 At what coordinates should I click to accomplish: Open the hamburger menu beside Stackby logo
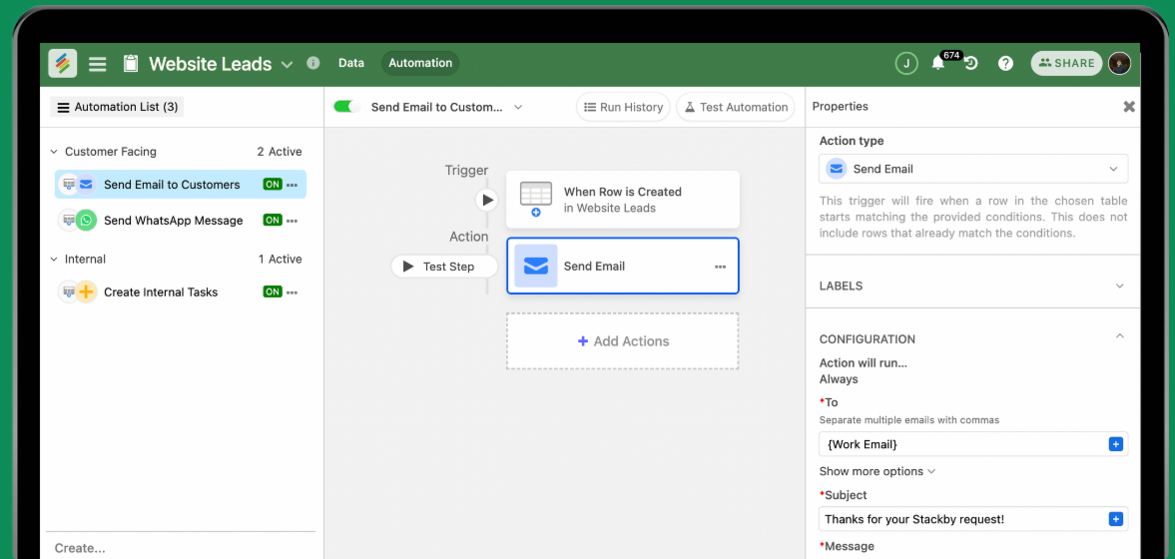[97, 64]
